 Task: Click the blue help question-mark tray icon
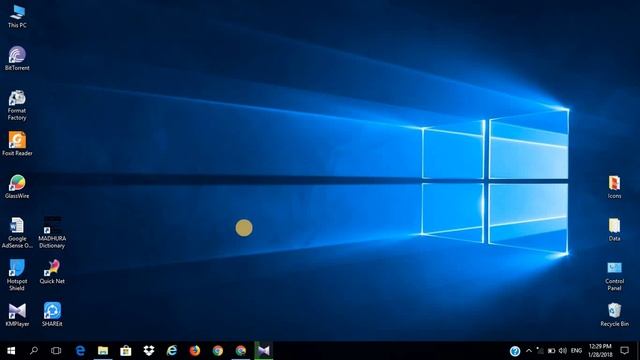click(x=515, y=351)
